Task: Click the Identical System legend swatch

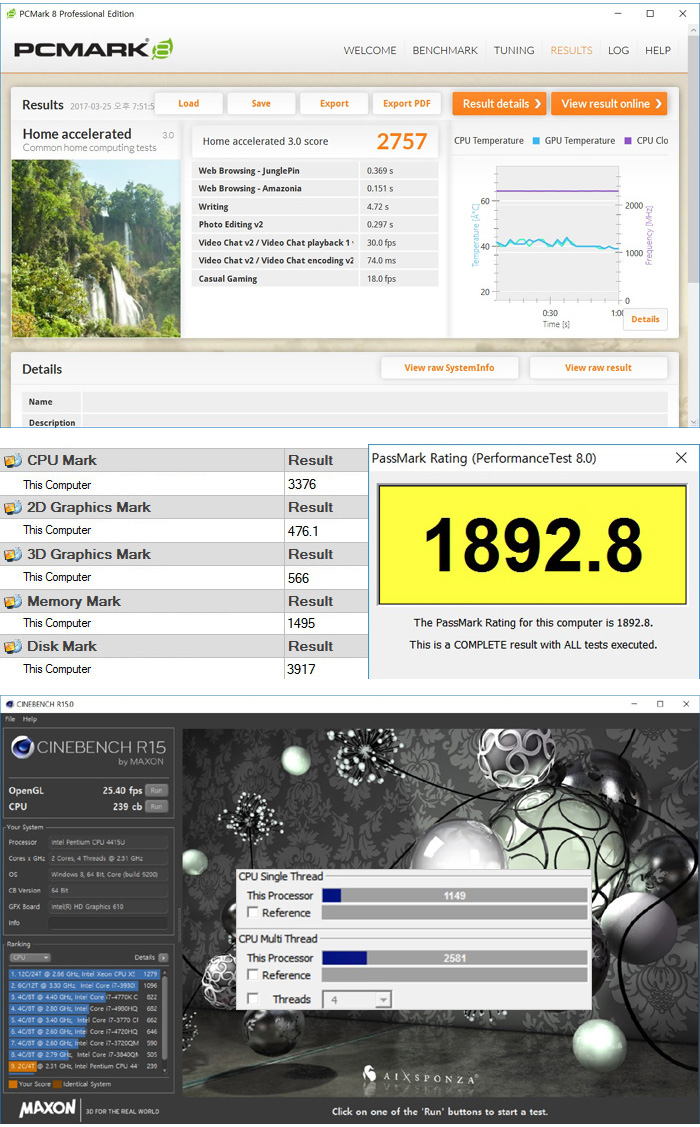Action: click(x=57, y=1084)
